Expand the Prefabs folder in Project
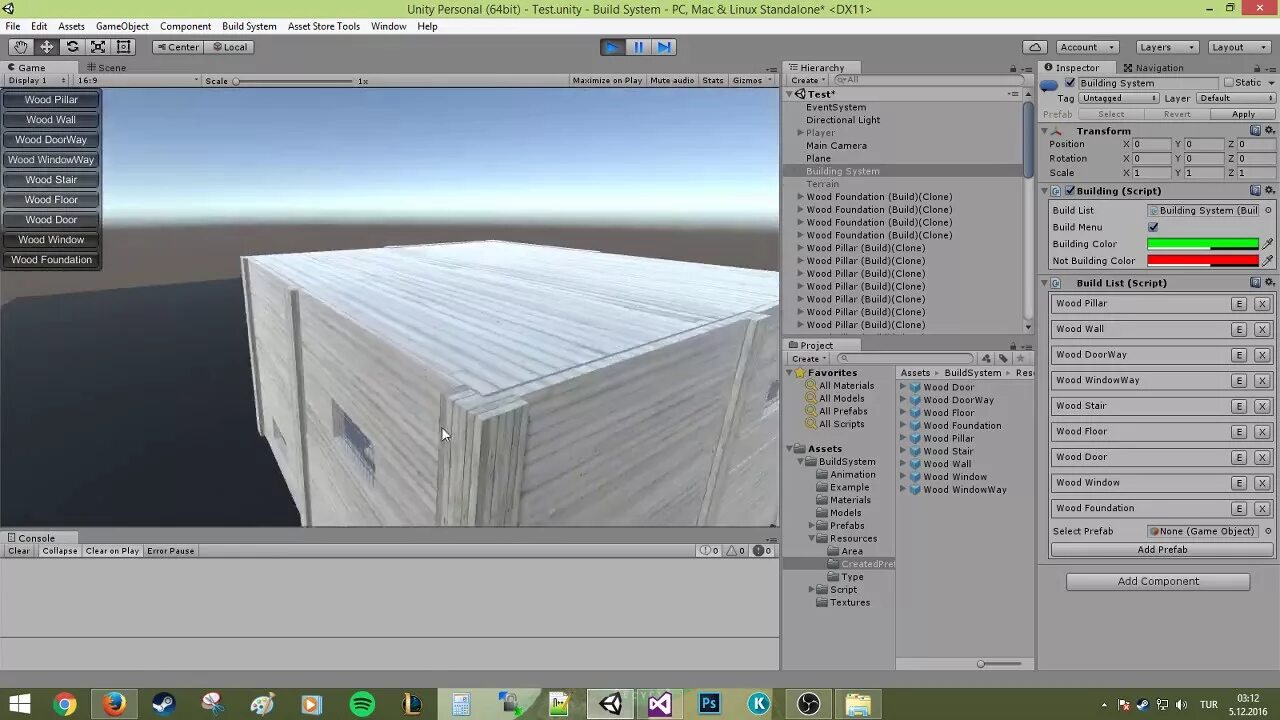1280x720 pixels. (x=813, y=526)
